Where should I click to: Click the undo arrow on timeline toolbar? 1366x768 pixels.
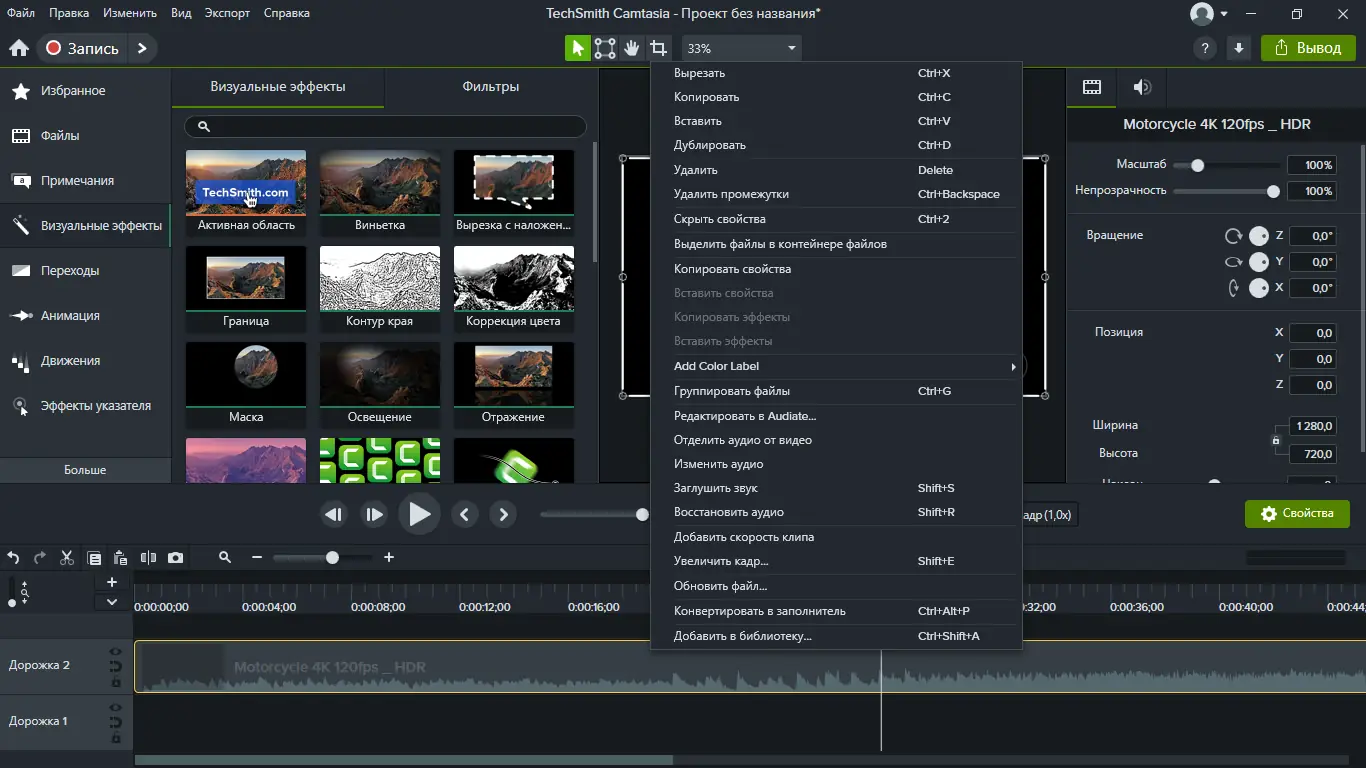coord(13,558)
